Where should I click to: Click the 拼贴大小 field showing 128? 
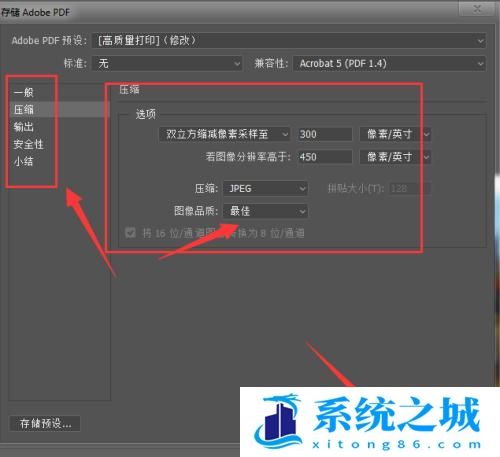(409, 189)
